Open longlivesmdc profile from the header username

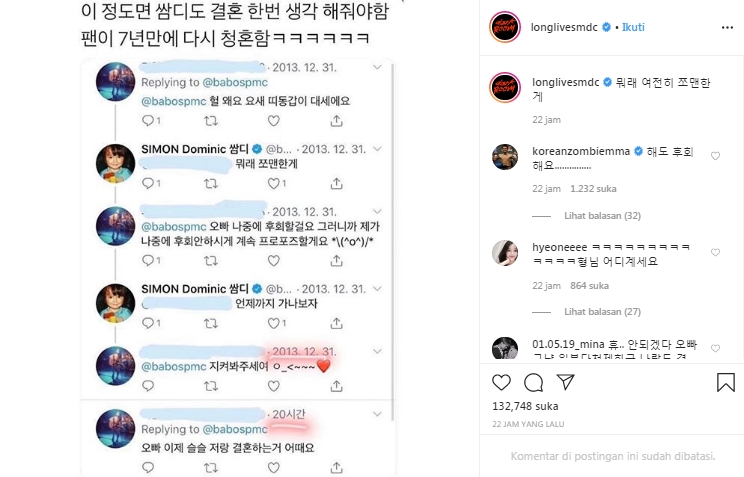tap(564, 27)
